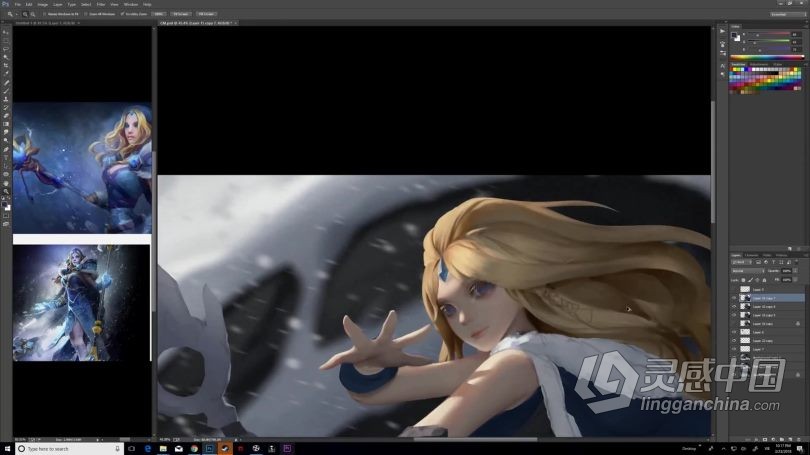Toggle Quick Mask mode icon
The width and height of the screenshot is (810, 455).
pos(6,216)
